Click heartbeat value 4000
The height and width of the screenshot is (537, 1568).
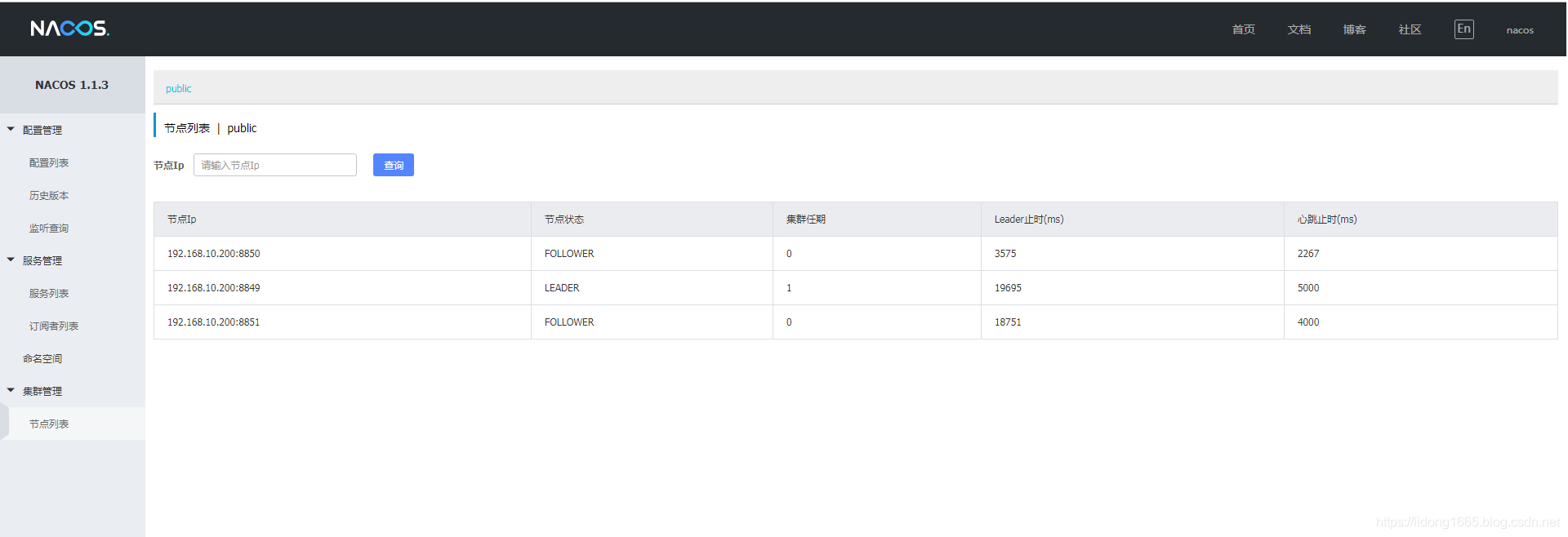1308,322
